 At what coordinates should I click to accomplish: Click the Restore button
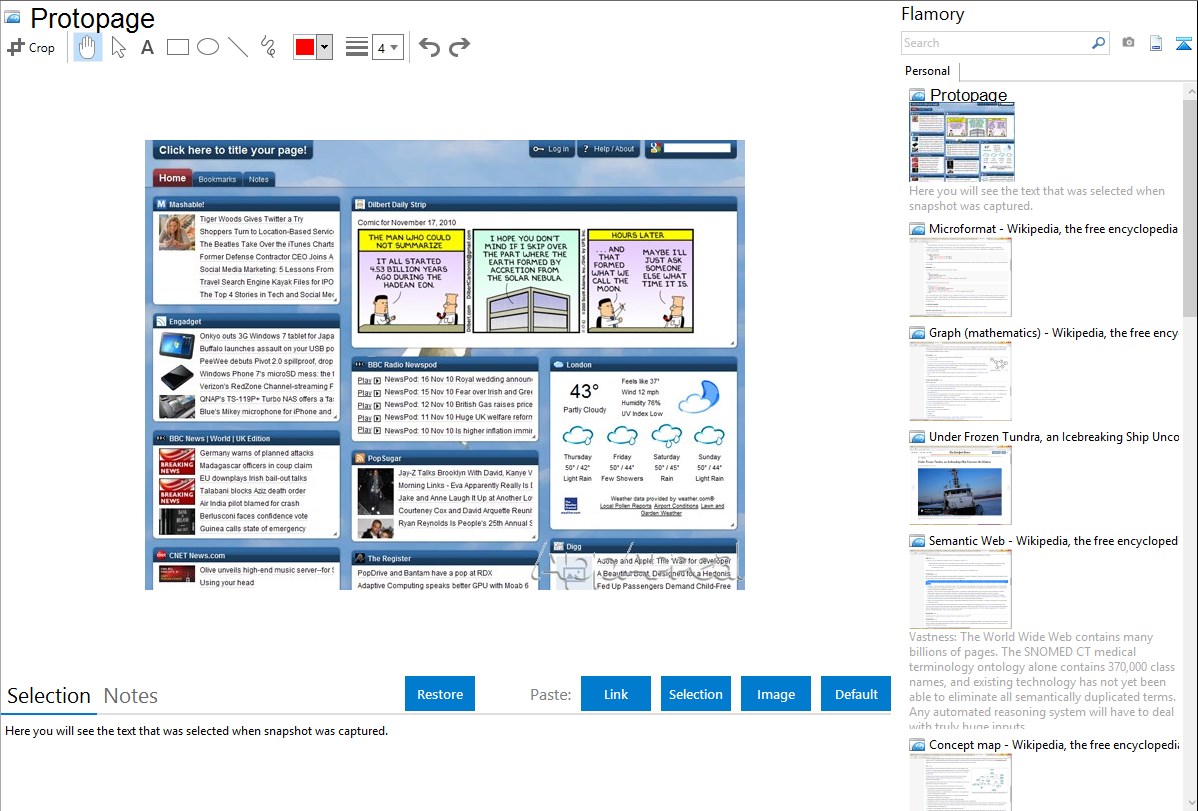440,694
